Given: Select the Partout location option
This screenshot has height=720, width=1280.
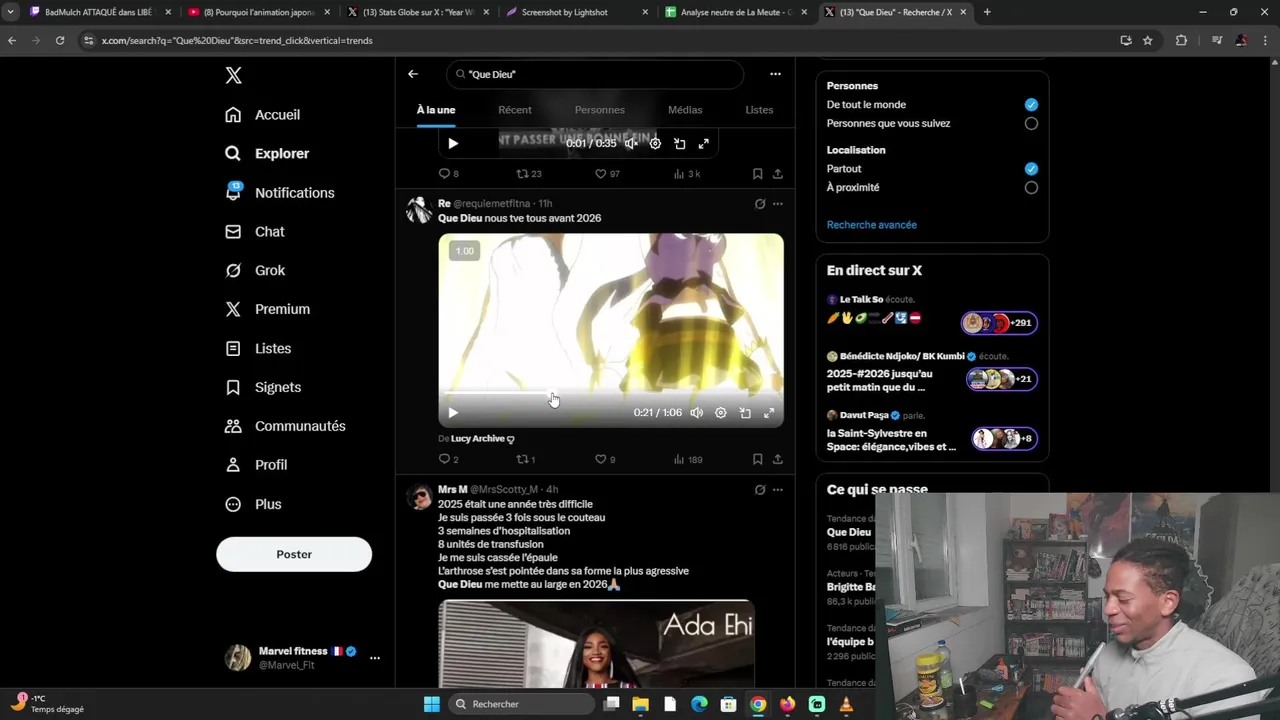Looking at the screenshot, I should pos(1031,169).
